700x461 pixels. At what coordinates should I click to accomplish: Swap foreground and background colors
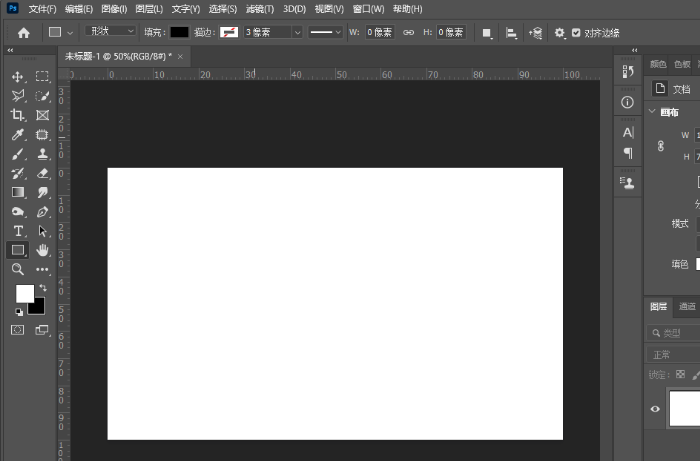tap(43, 288)
